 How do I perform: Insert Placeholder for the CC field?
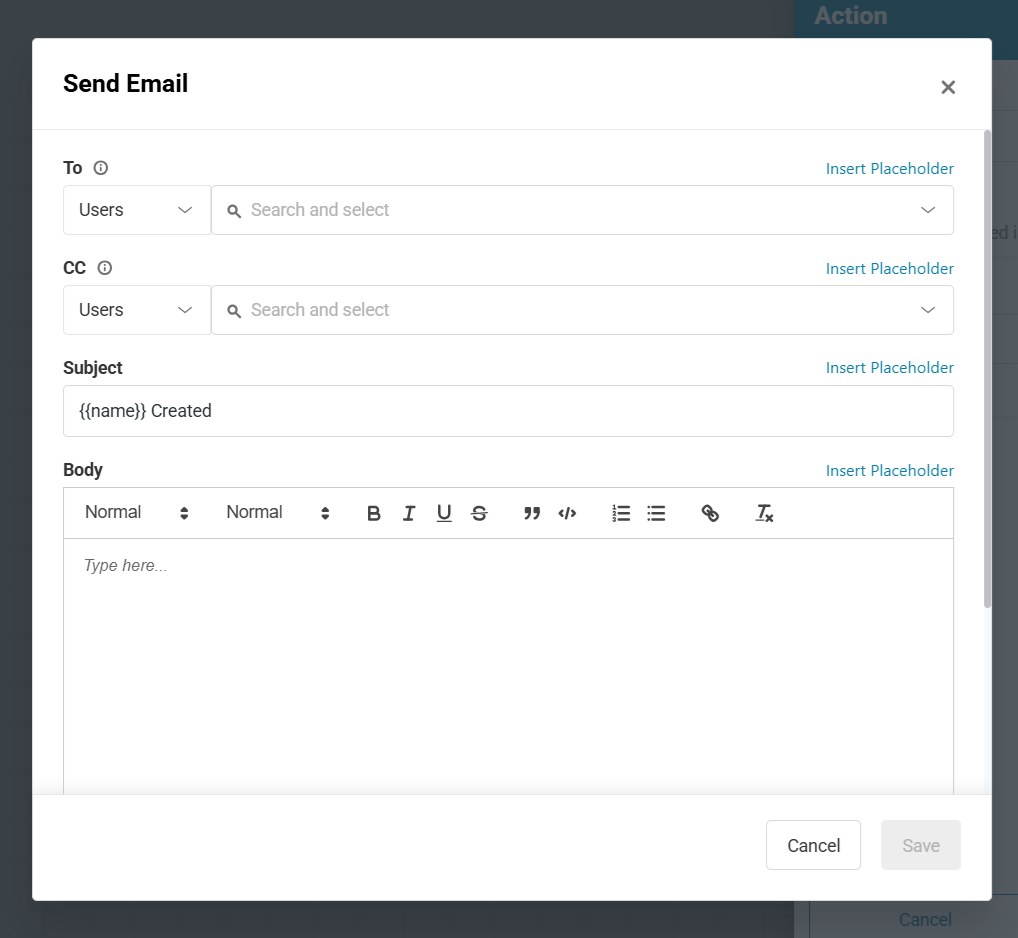coord(889,269)
